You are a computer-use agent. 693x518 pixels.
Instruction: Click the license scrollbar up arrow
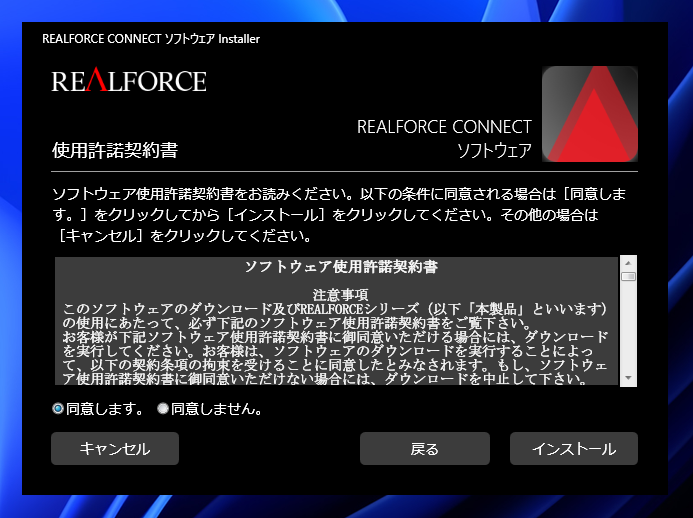628,263
